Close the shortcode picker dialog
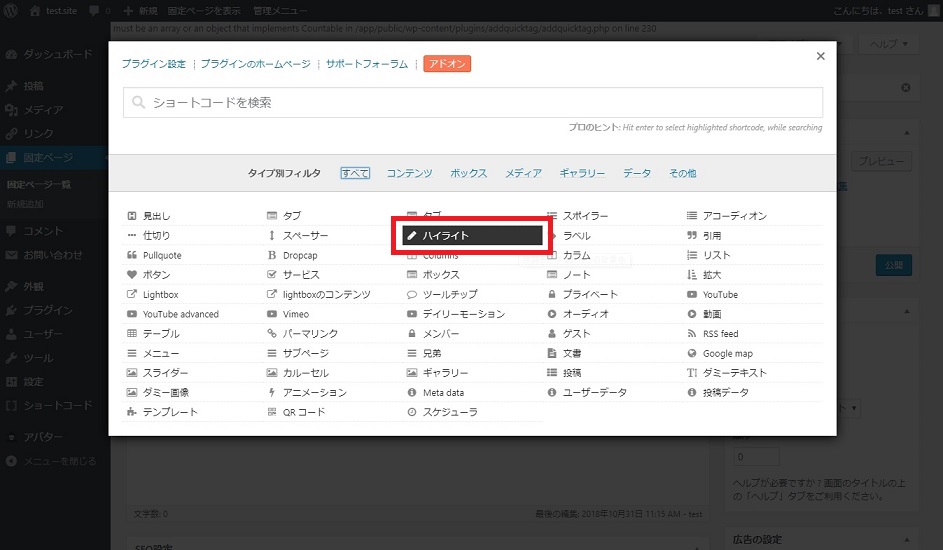 [x=821, y=57]
